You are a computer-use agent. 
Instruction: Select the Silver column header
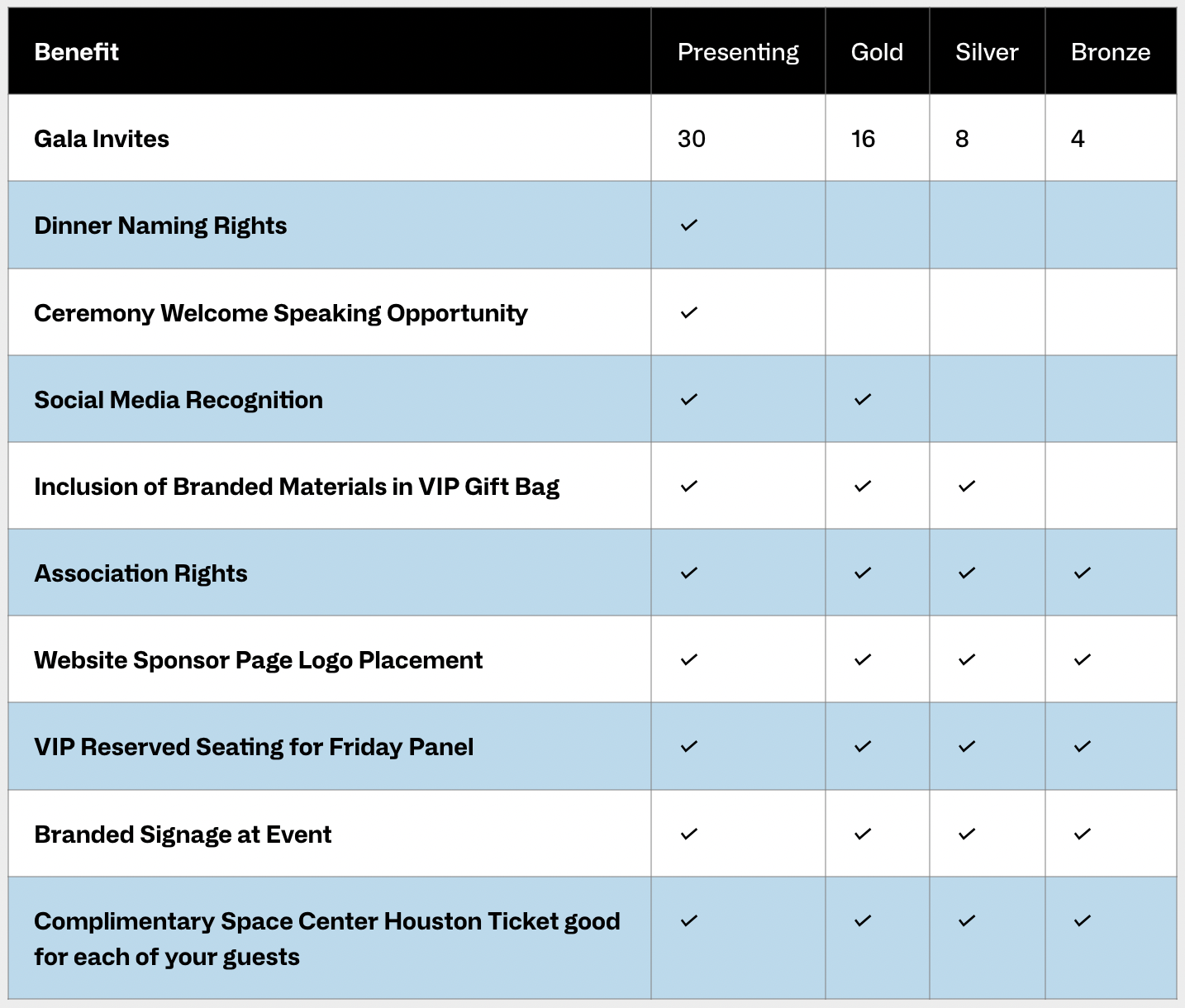tap(987, 52)
